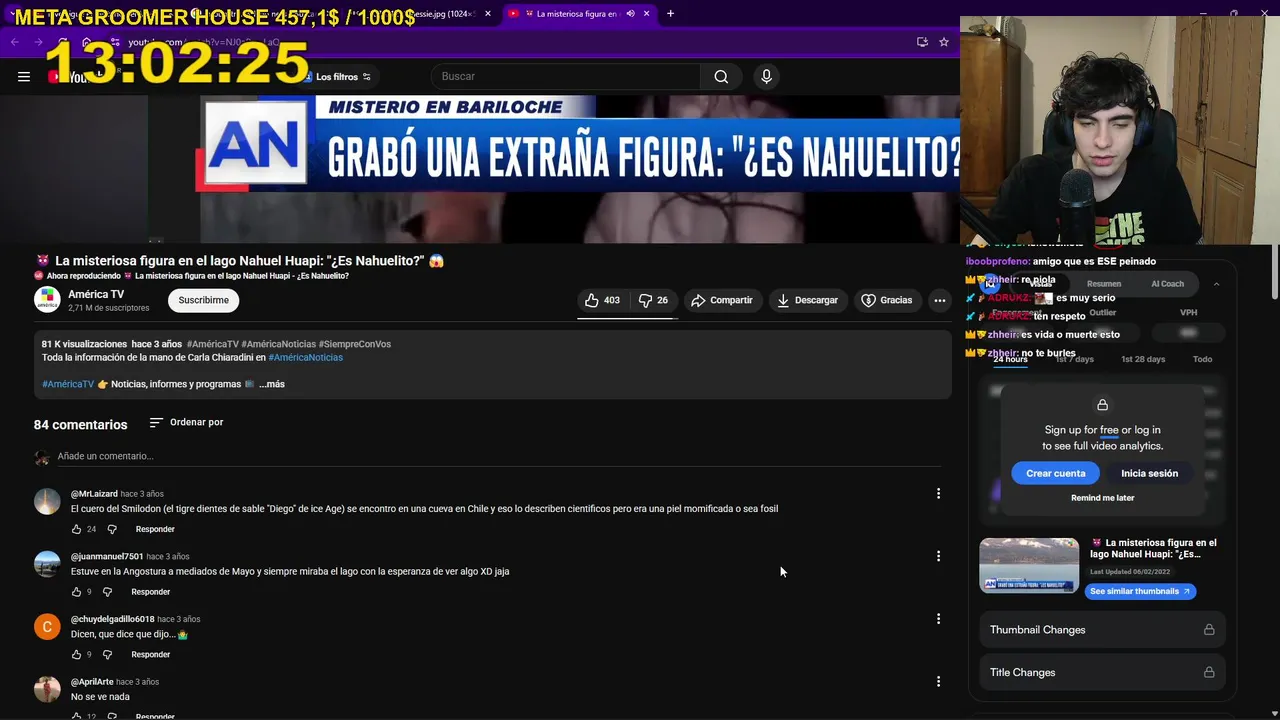
Task: Switch to AI Coach tab in analytics panel
Action: pyautogui.click(x=1167, y=284)
